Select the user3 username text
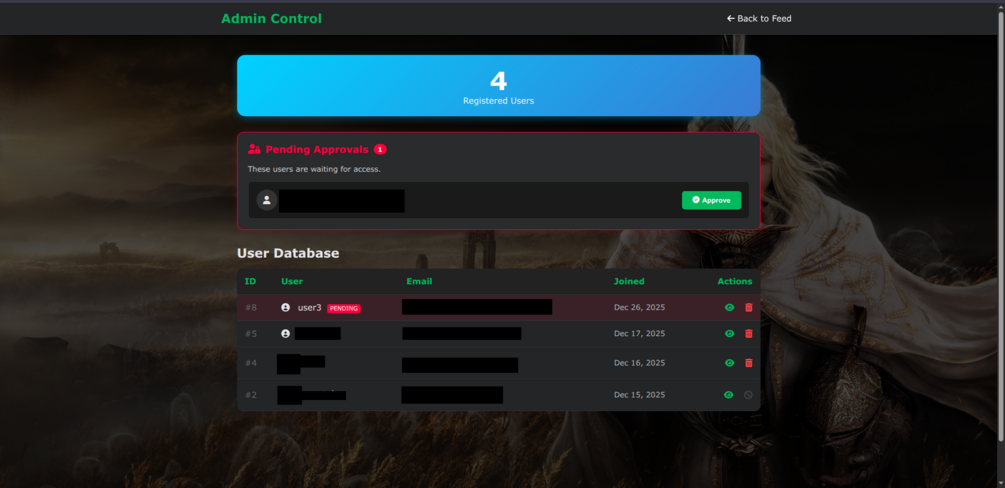Image resolution: width=1005 pixels, height=488 pixels. [x=310, y=308]
